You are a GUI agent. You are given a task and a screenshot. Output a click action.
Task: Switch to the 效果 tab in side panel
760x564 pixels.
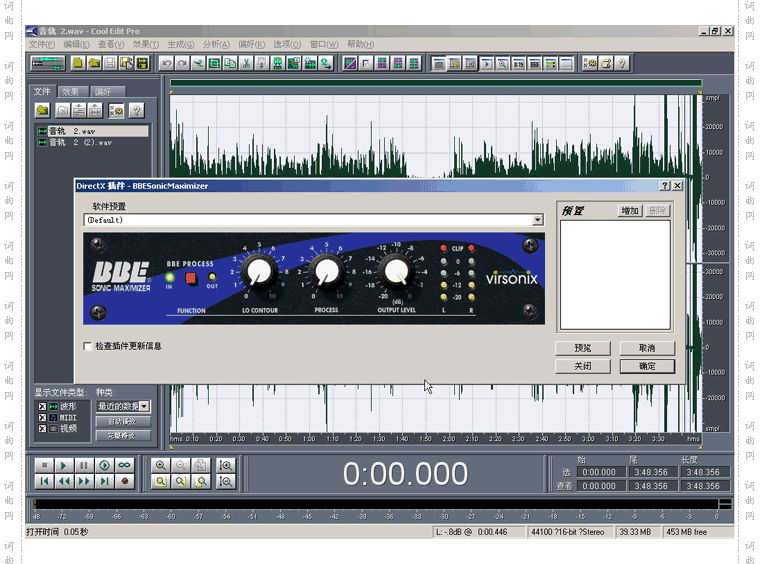click(x=72, y=92)
